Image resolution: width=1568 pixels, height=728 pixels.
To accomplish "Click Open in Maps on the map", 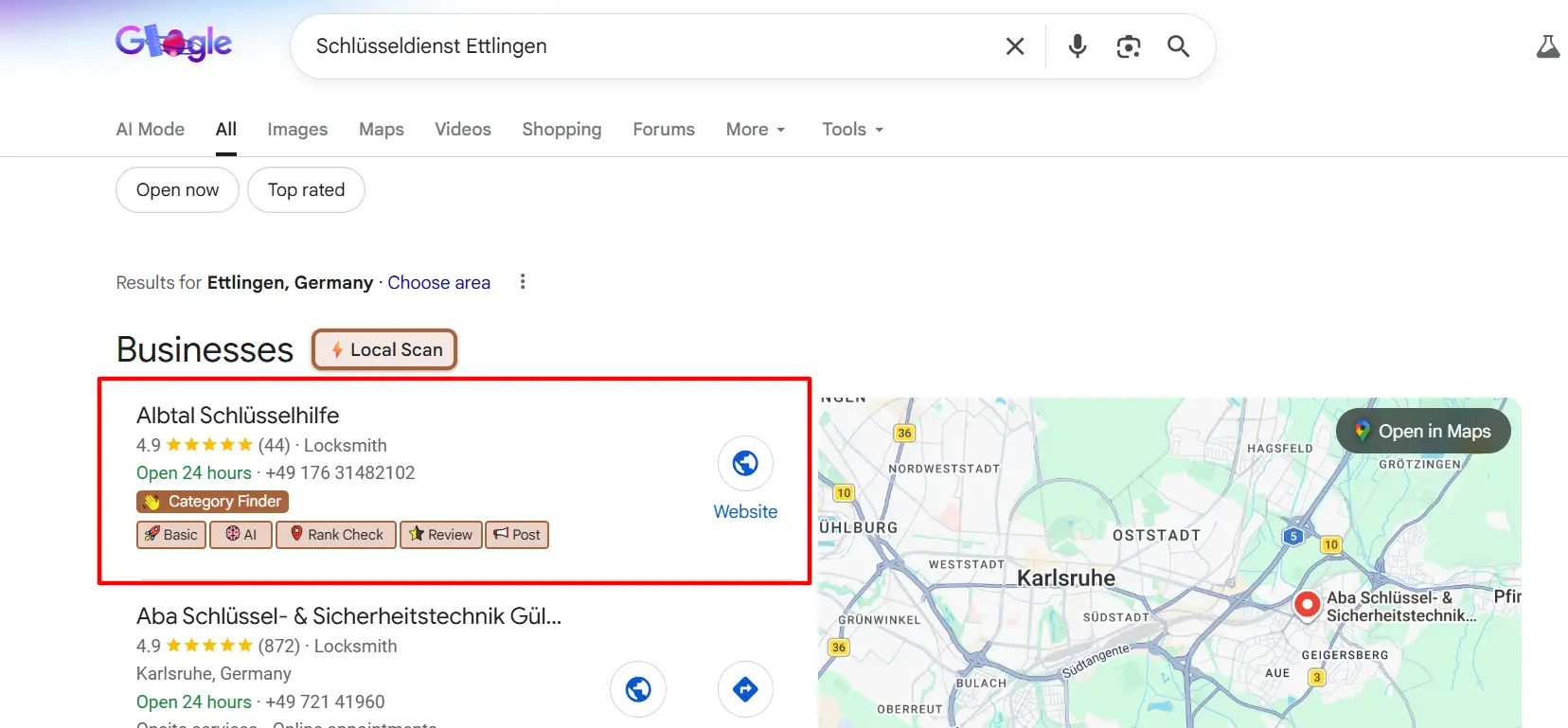I will 1423,432.
